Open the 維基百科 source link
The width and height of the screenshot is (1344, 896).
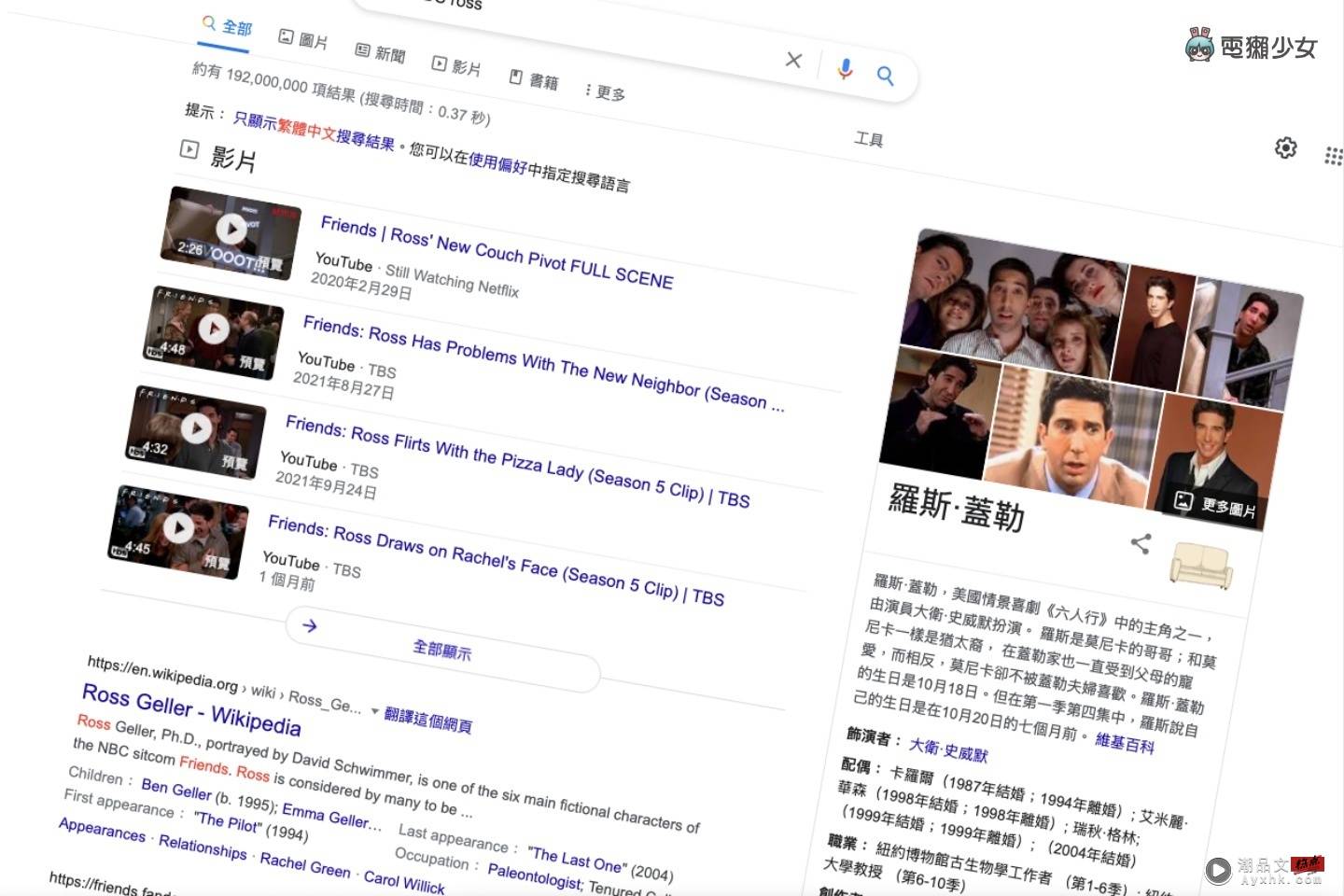coord(1125,743)
